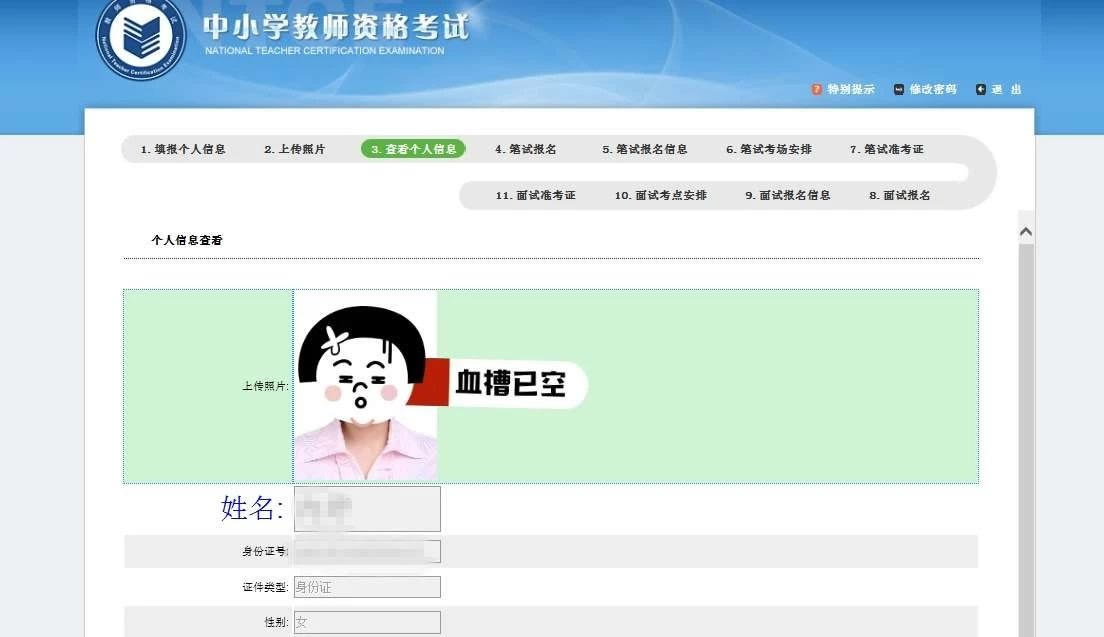The height and width of the screenshot is (637, 1104).
Task: Click the uploaded photo thumbnail
Action: pyautogui.click(x=365, y=385)
